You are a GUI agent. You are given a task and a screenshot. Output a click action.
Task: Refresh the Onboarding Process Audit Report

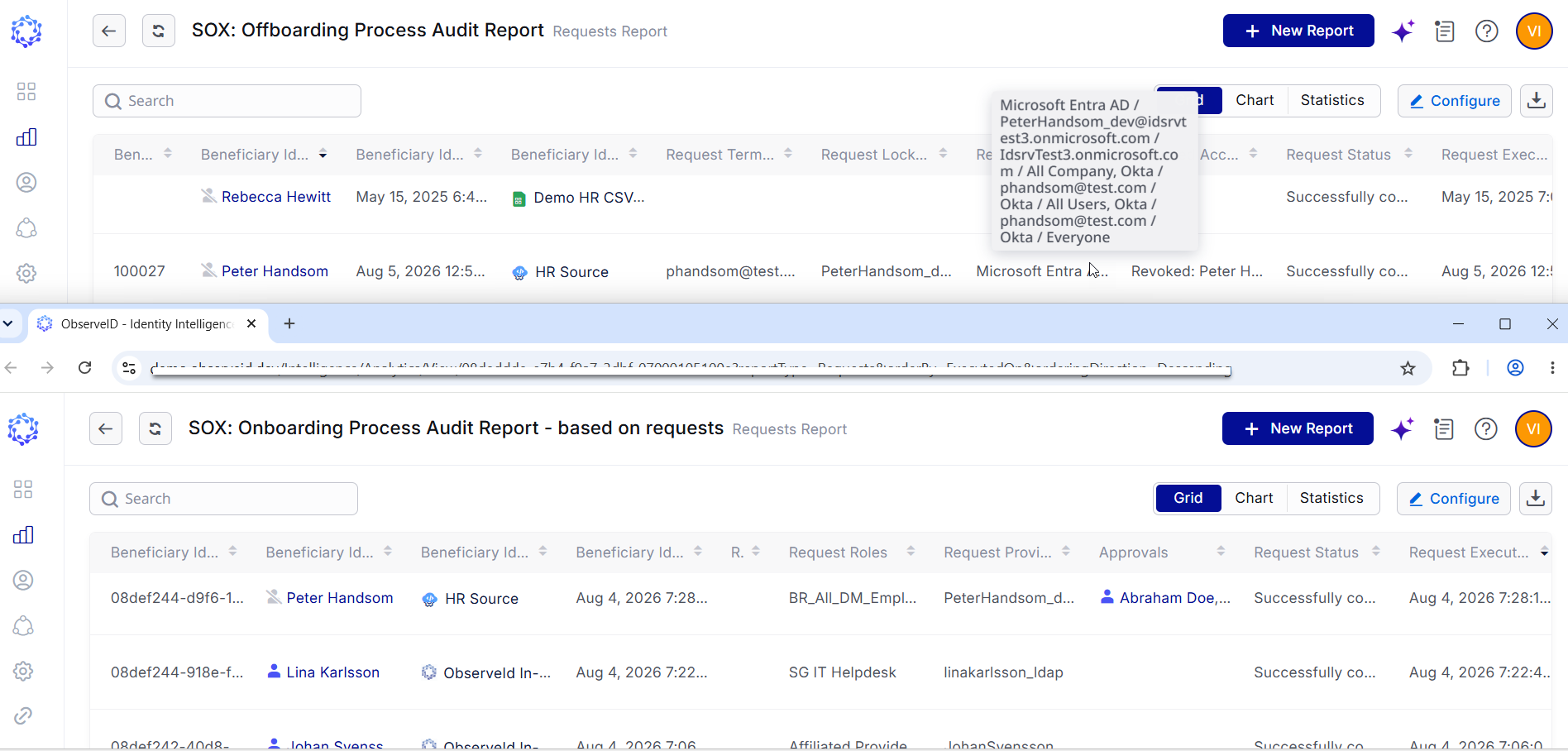pyautogui.click(x=155, y=428)
